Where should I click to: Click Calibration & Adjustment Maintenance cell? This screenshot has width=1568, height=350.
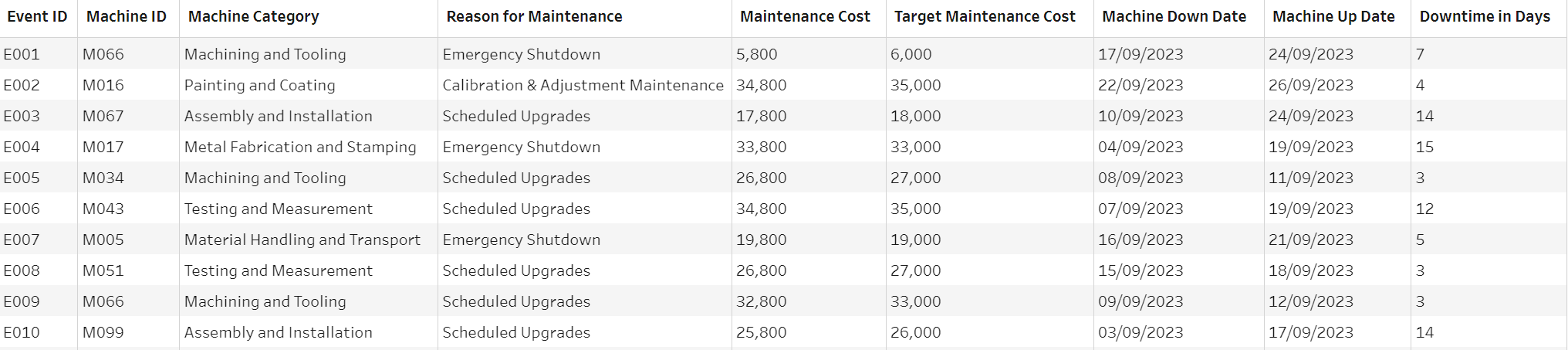click(x=583, y=85)
